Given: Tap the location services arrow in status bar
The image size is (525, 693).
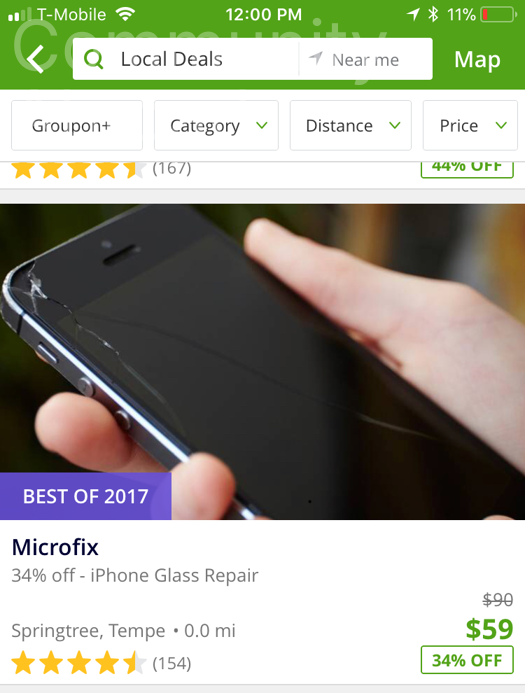Looking at the screenshot, I should (x=413, y=15).
